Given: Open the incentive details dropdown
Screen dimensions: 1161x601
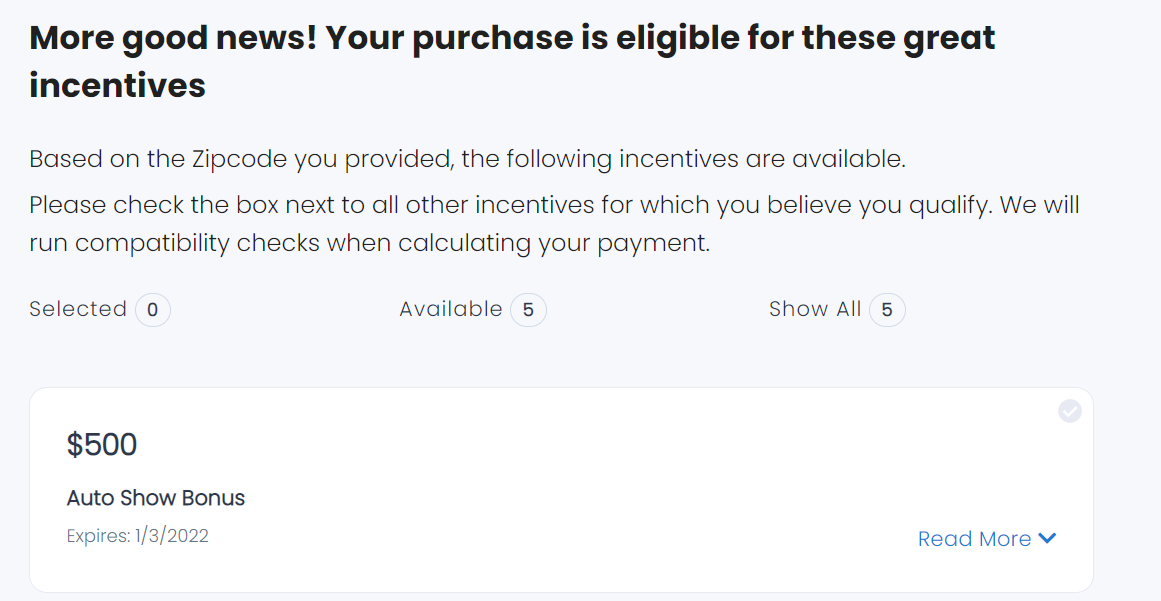Looking at the screenshot, I should [987, 538].
